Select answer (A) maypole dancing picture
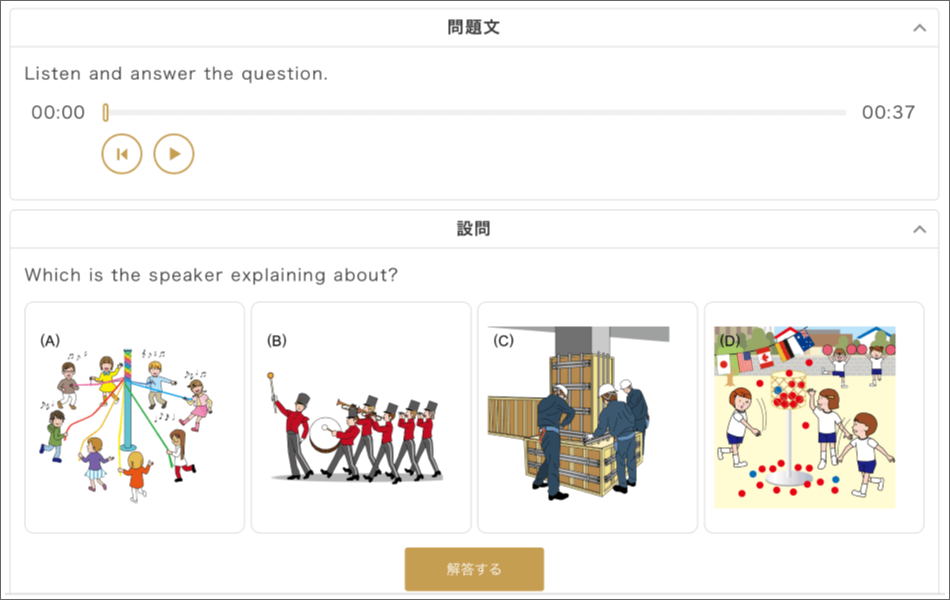The height and width of the screenshot is (600, 950). coord(135,418)
